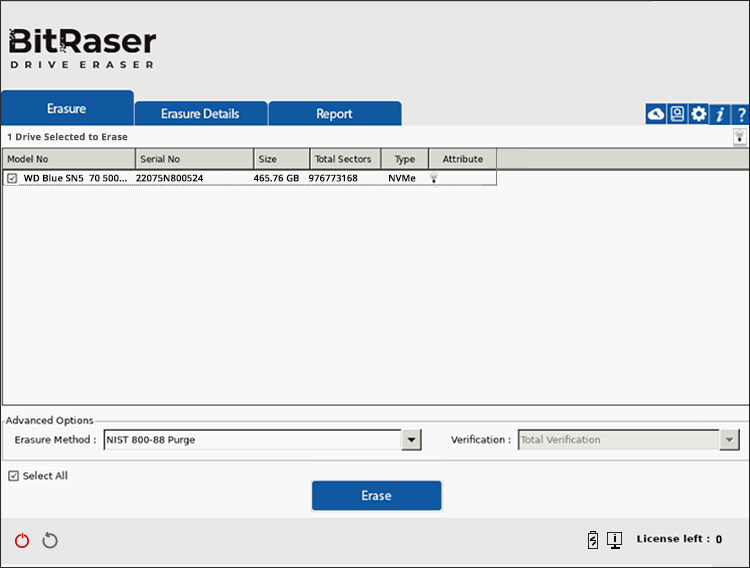The height and width of the screenshot is (568, 750).
Task: Open the system information monitor icon
Action: point(614,540)
